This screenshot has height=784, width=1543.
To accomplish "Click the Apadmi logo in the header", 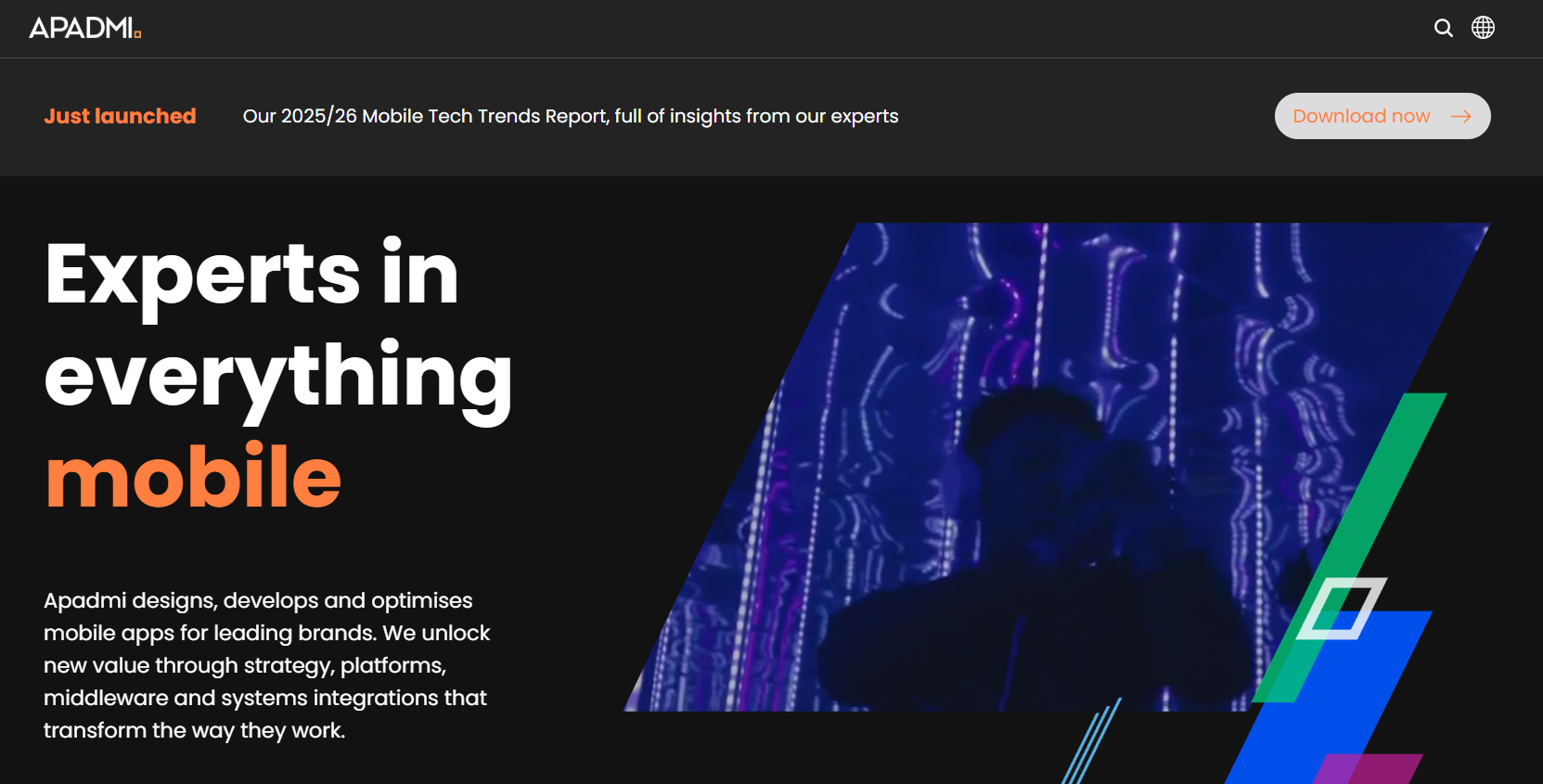I will point(84,28).
